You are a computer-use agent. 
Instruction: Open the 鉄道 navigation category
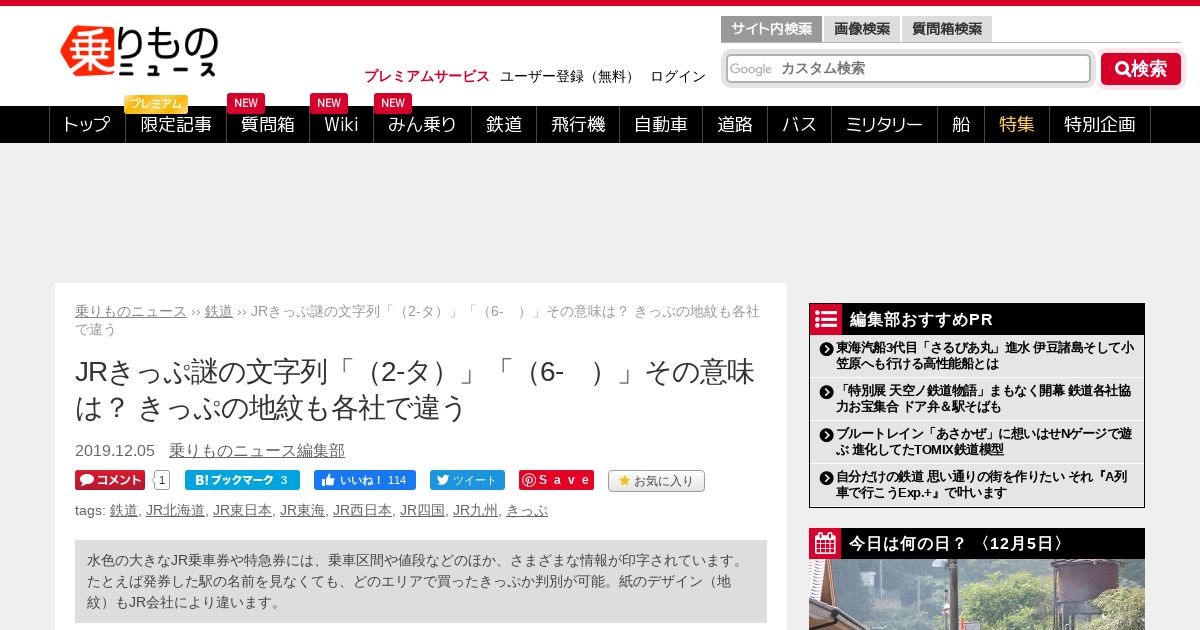504,125
